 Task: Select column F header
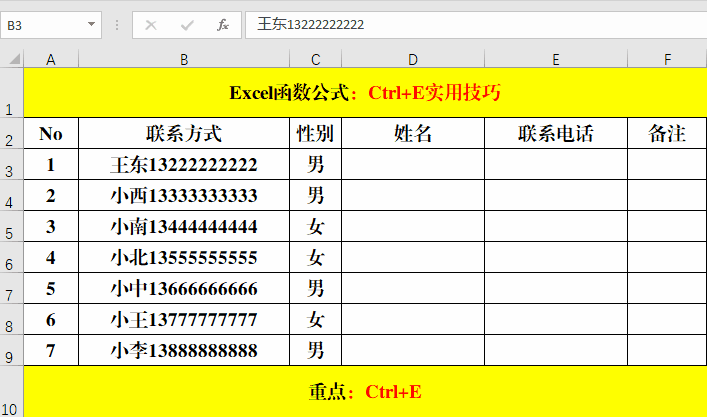(667, 59)
